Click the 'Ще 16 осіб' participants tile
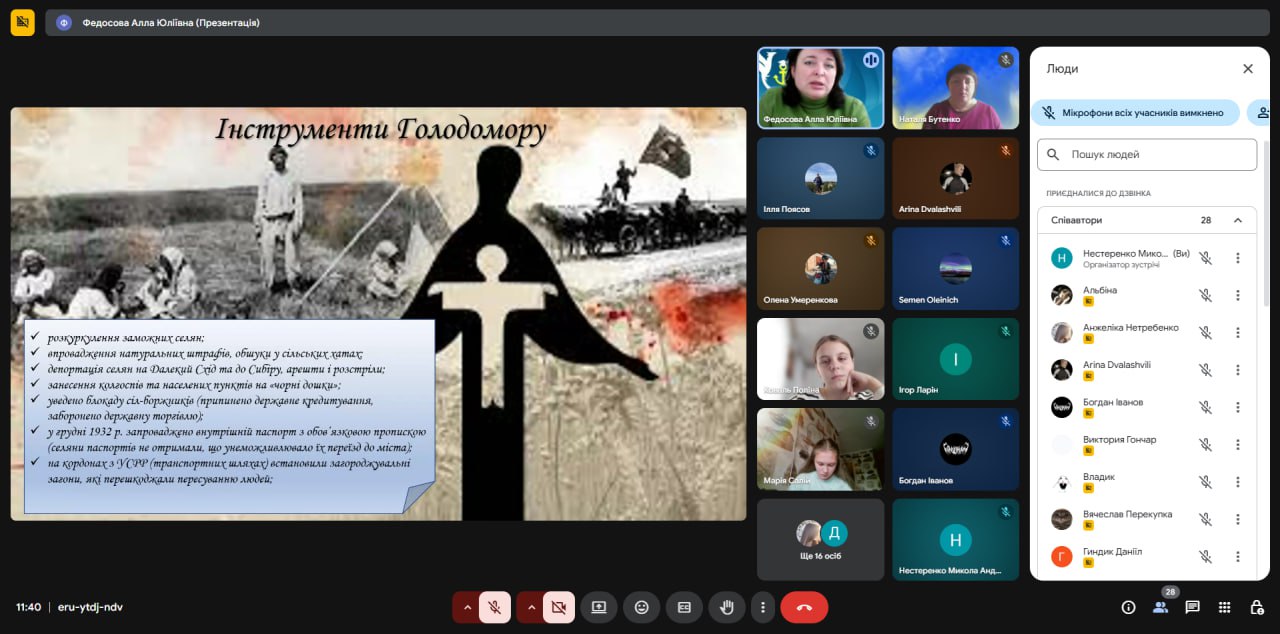 pyautogui.click(x=820, y=539)
